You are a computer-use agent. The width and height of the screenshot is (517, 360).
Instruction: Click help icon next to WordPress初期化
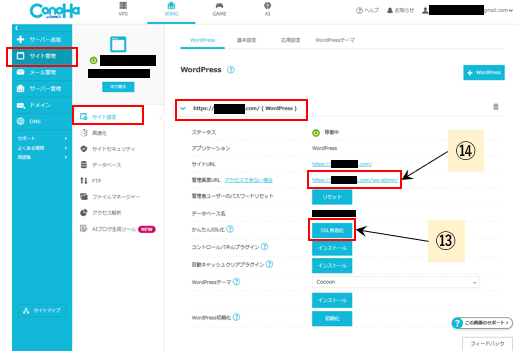coord(236,317)
